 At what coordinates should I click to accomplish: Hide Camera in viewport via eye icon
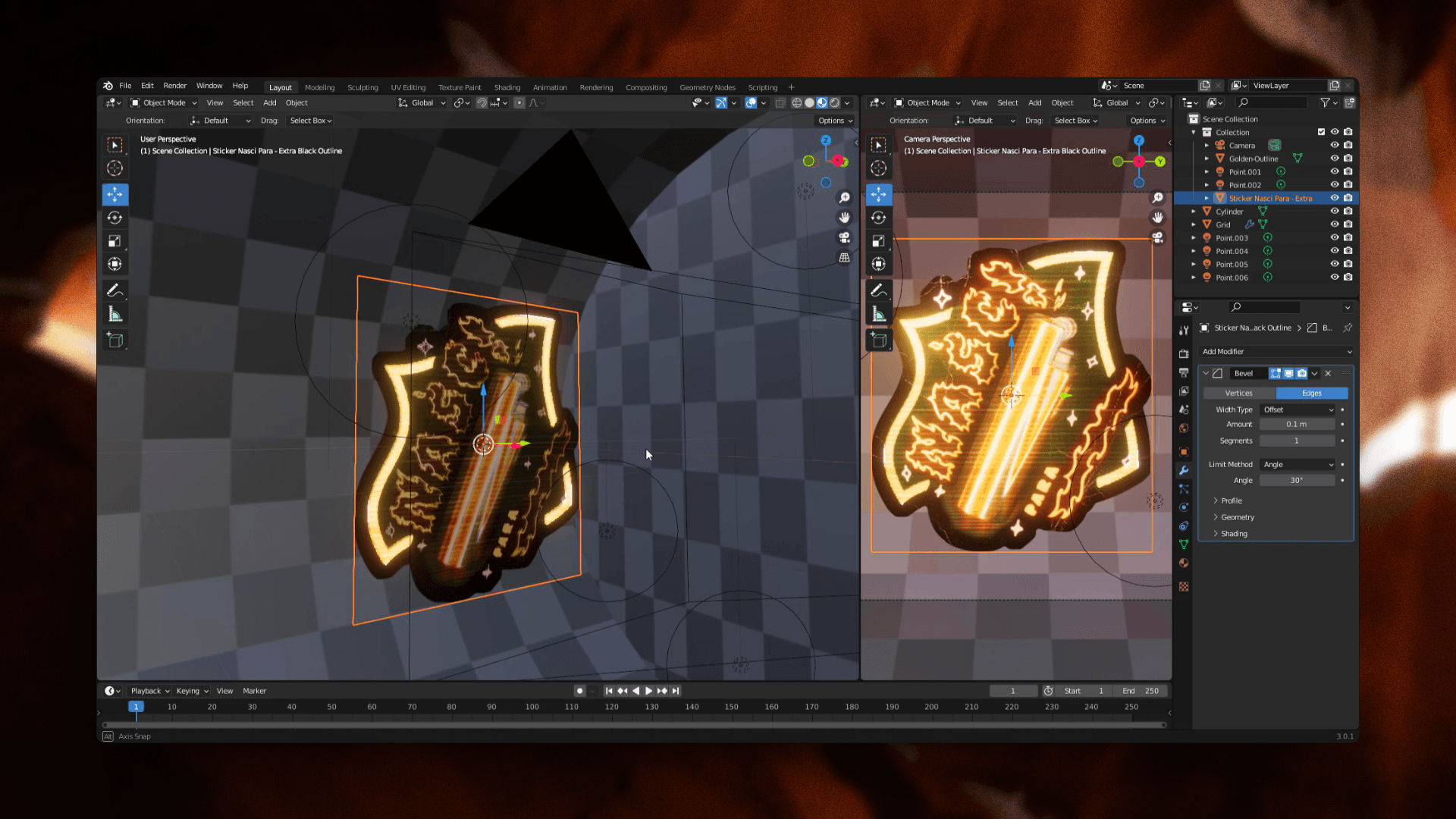[1335, 146]
